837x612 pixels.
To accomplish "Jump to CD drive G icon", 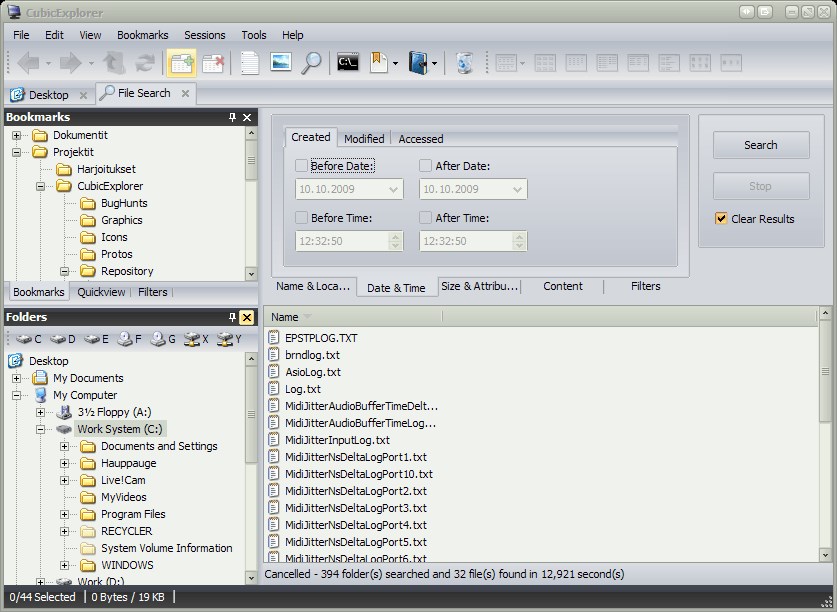I will (163, 339).
